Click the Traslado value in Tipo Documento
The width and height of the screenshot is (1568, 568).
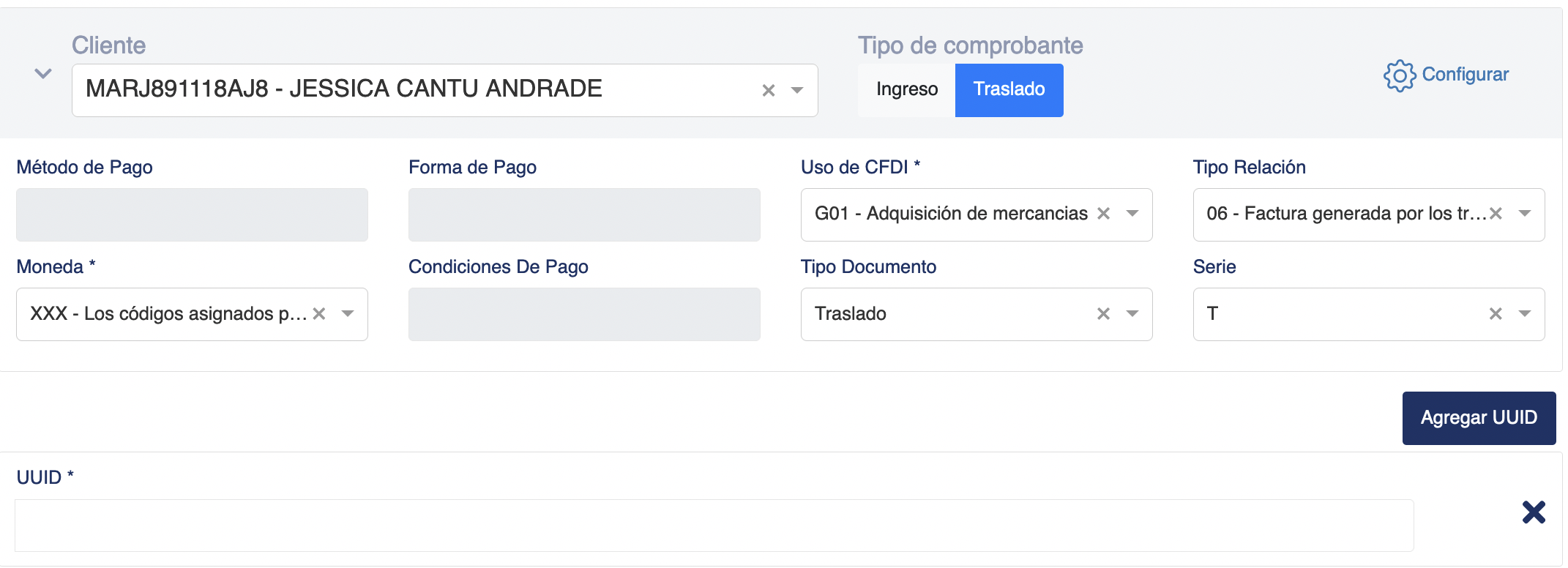[x=851, y=313]
